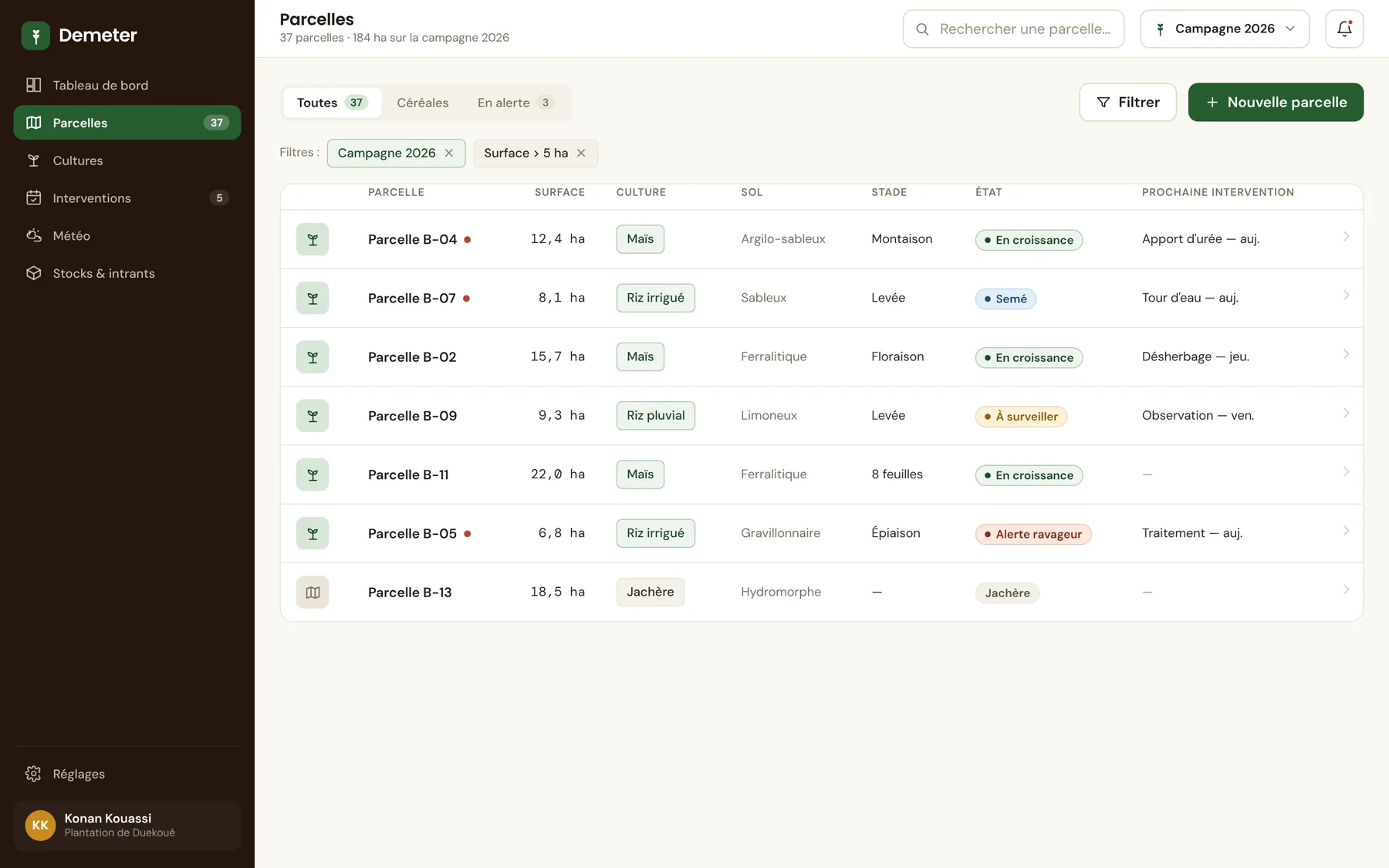Switch to the En alerte tab
The width and height of the screenshot is (1389, 868).
click(515, 103)
